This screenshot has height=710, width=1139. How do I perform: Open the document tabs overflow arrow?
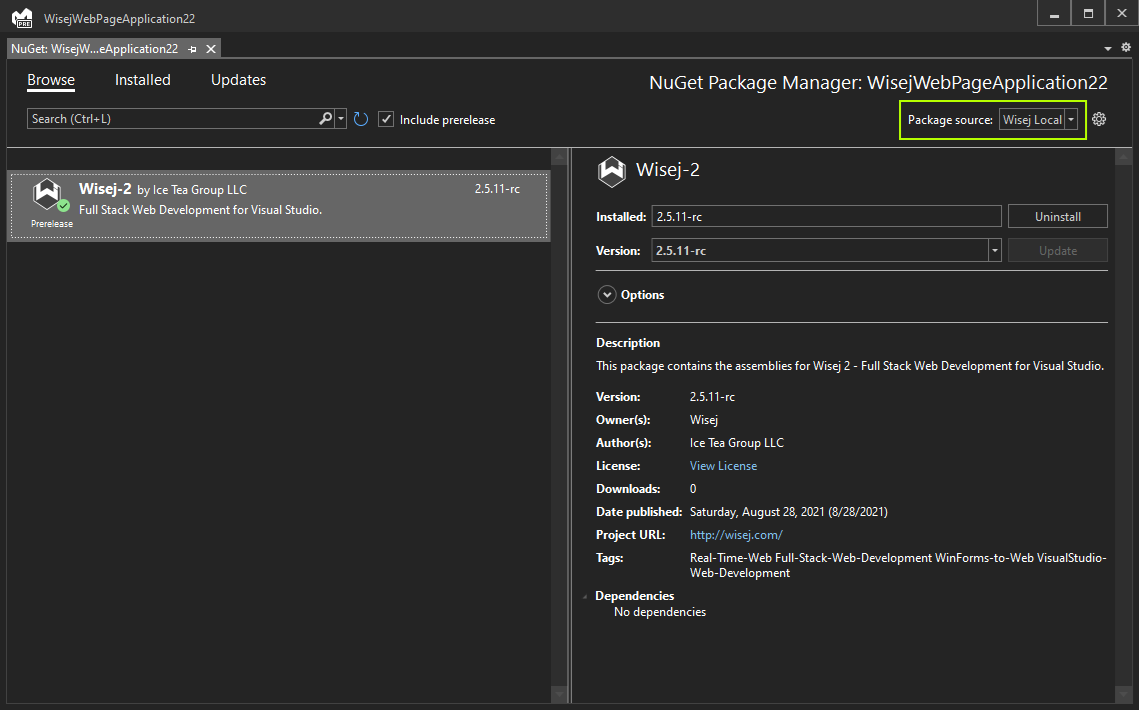[x=1108, y=49]
